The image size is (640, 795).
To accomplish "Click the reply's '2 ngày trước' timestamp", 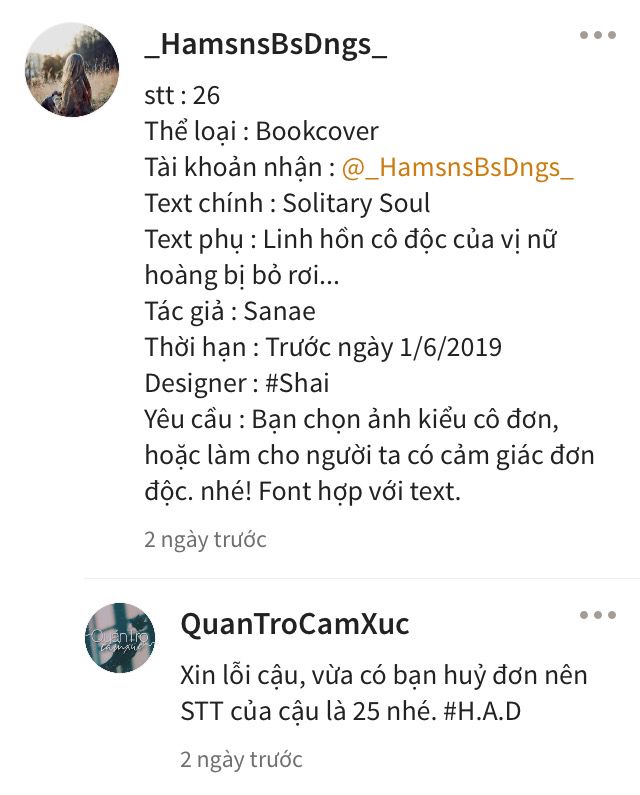I will (x=241, y=760).
